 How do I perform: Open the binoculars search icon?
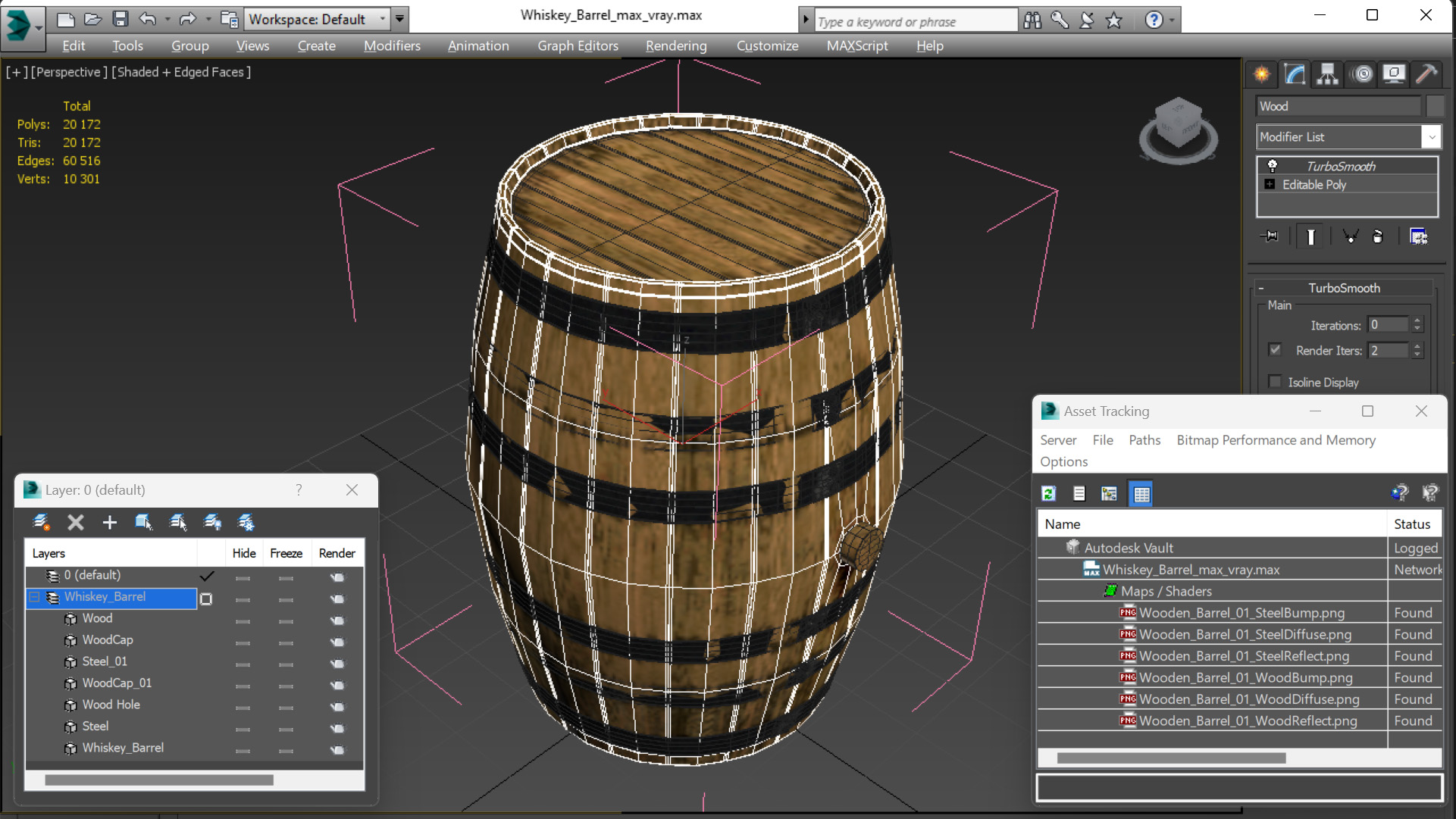point(1032,20)
